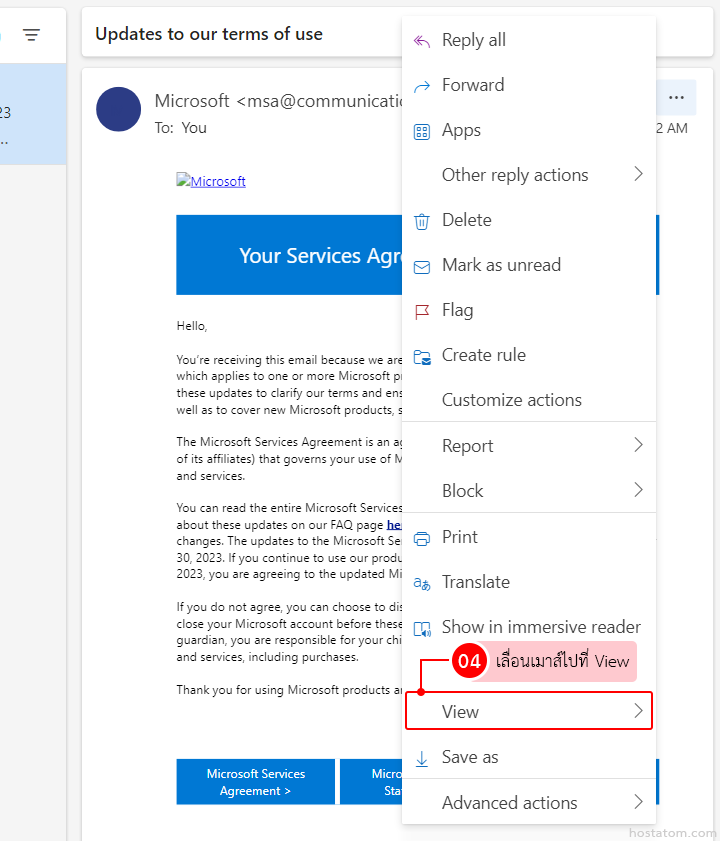Select View in the context menu
The image size is (720, 841).
(x=528, y=712)
